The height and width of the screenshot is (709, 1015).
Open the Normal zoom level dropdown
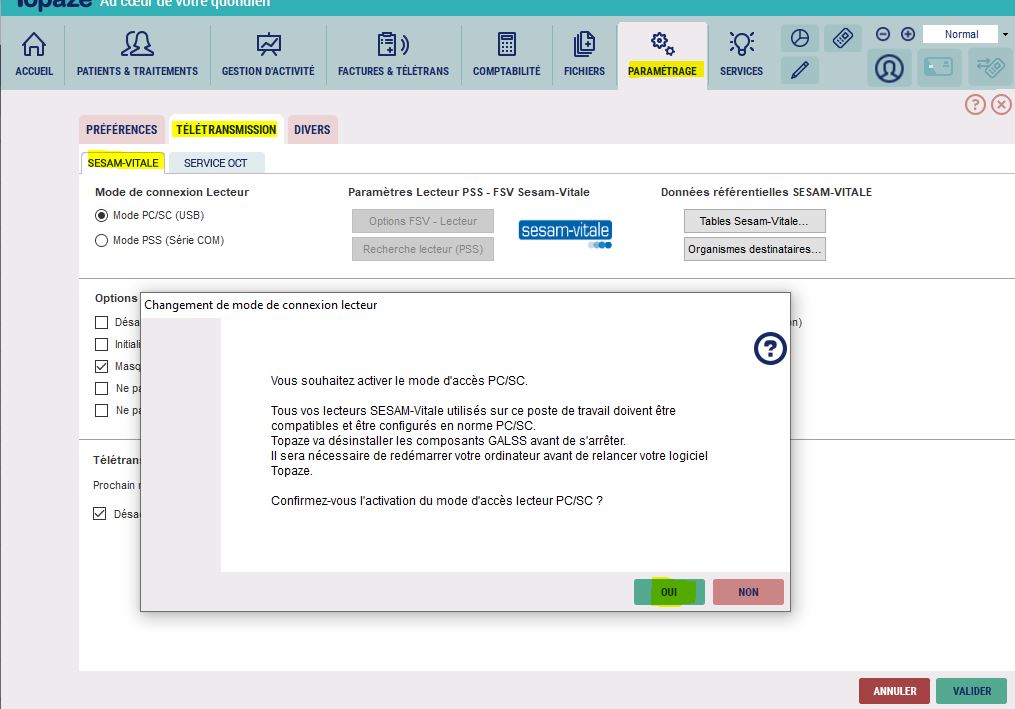point(1005,34)
